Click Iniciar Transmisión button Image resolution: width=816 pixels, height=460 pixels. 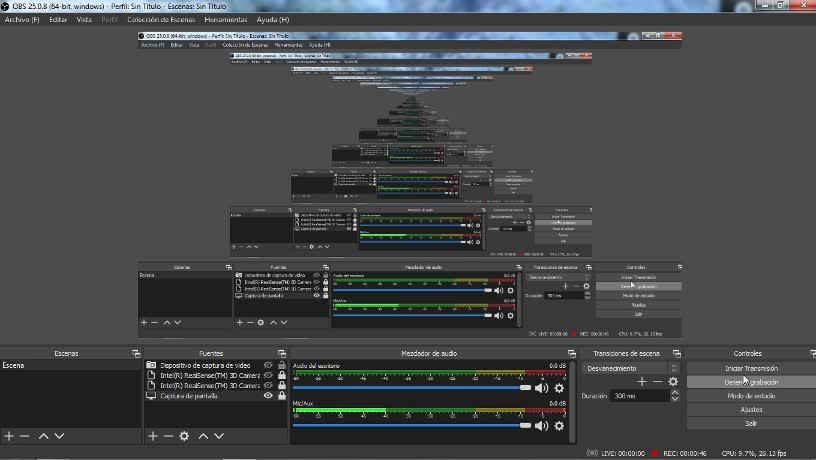[x=751, y=368]
